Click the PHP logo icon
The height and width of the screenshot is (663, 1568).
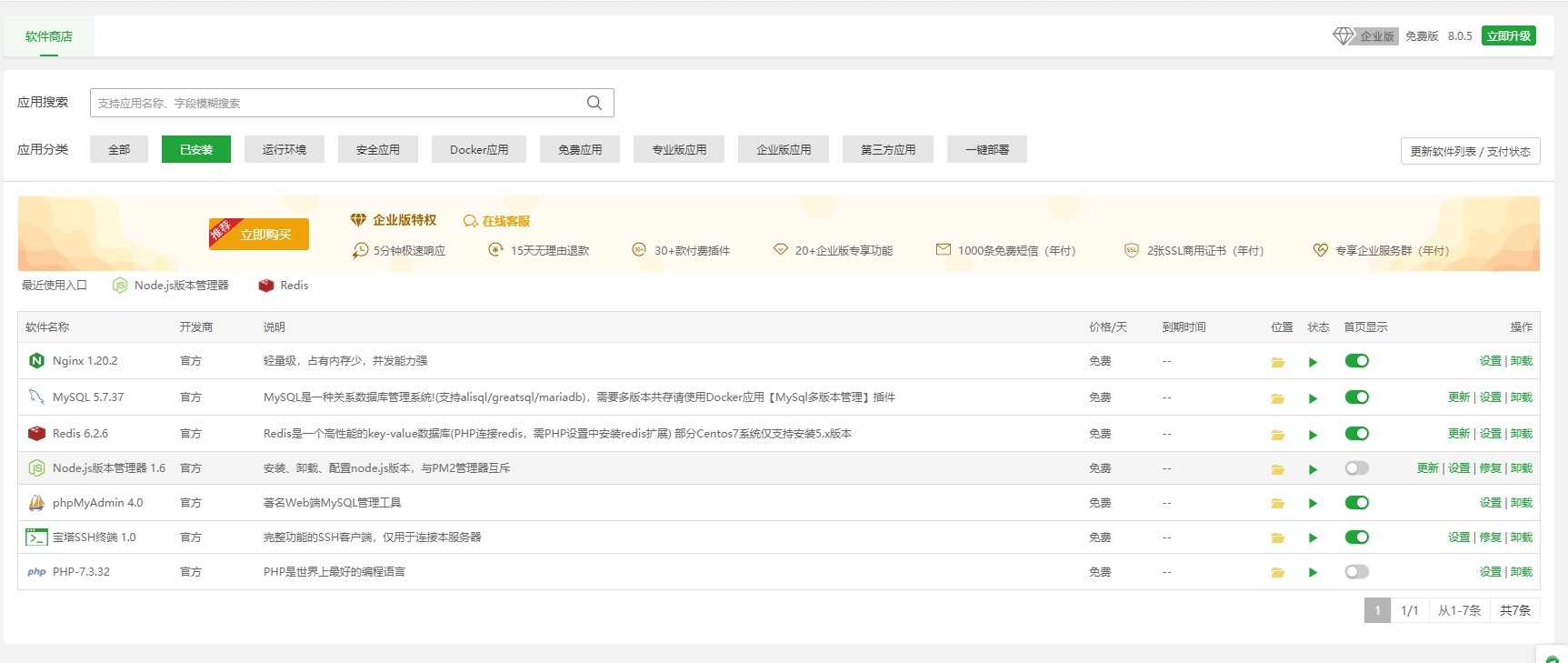pos(36,572)
